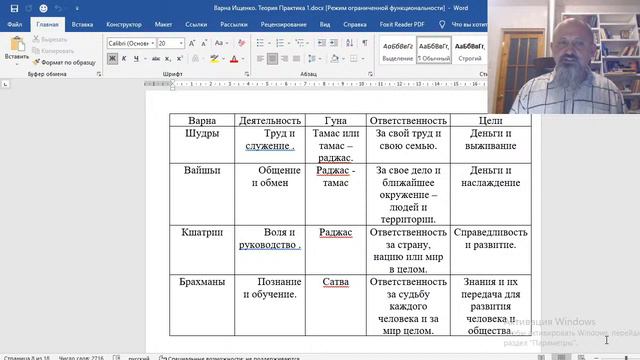Align text to the right
Viewport: 640px width, 360px height.
(x=284, y=59)
